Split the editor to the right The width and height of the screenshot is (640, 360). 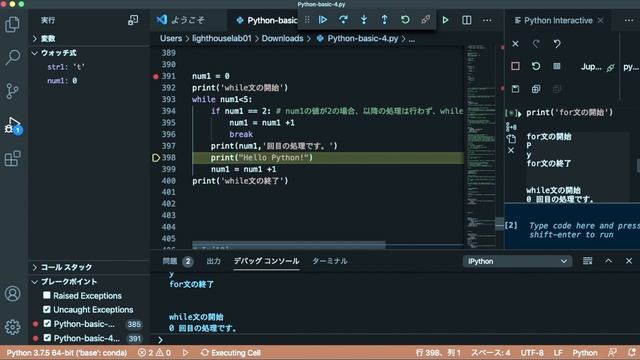pos(467,20)
